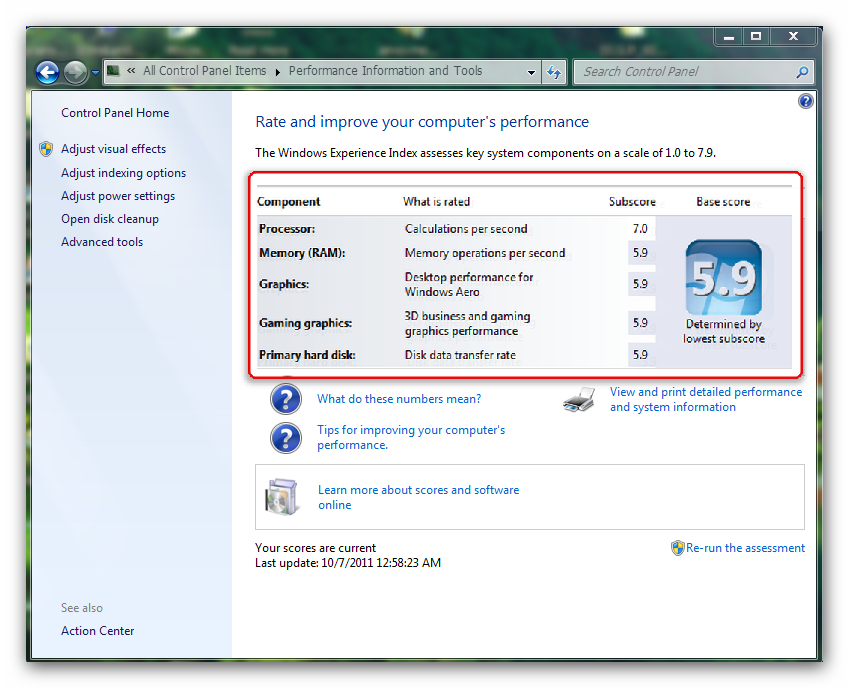The width and height of the screenshot is (849, 688).
Task: View and print detailed performance information
Action: pyautogui.click(x=706, y=399)
